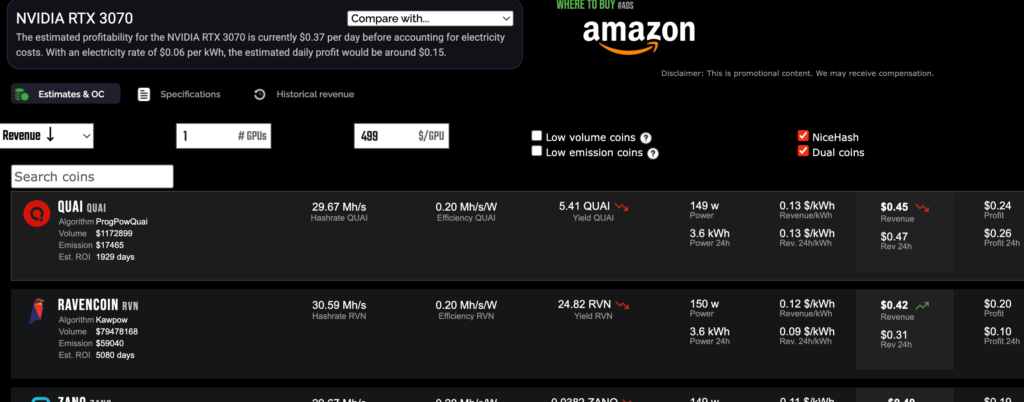Click the Ravencoin bird logo icon
Image resolution: width=1024 pixels, height=402 pixels.
37,311
